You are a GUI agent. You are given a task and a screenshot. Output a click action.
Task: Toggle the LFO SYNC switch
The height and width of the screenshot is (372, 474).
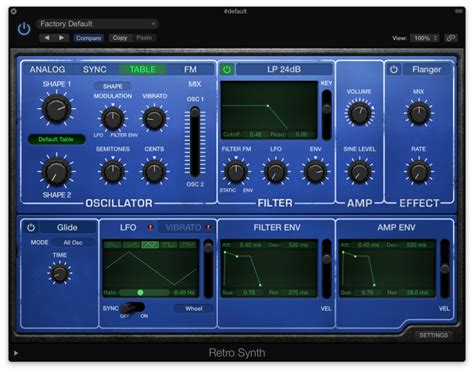(x=132, y=308)
